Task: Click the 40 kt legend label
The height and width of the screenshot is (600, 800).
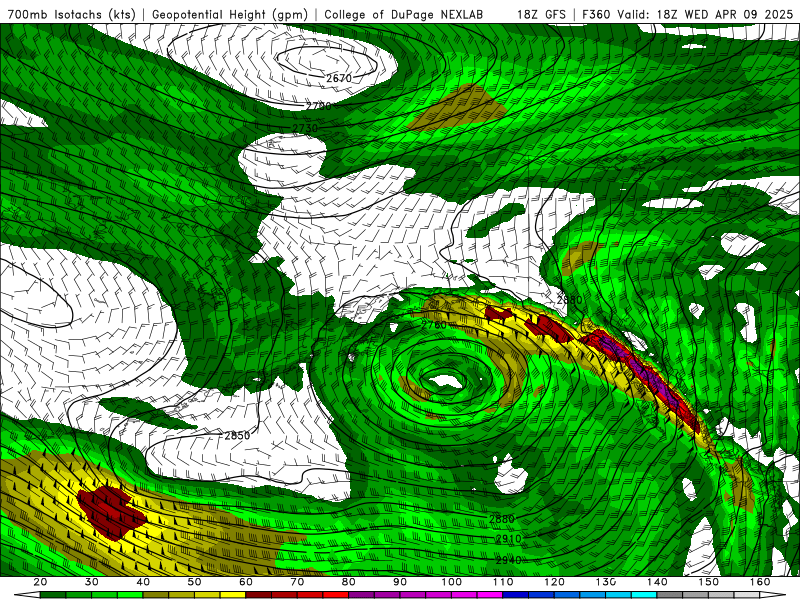Action: click(x=143, y=582)
